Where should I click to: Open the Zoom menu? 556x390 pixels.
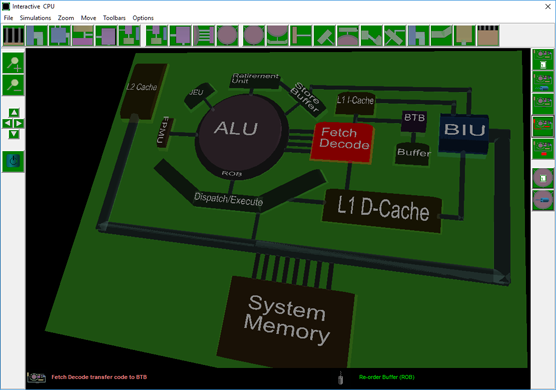66,18
